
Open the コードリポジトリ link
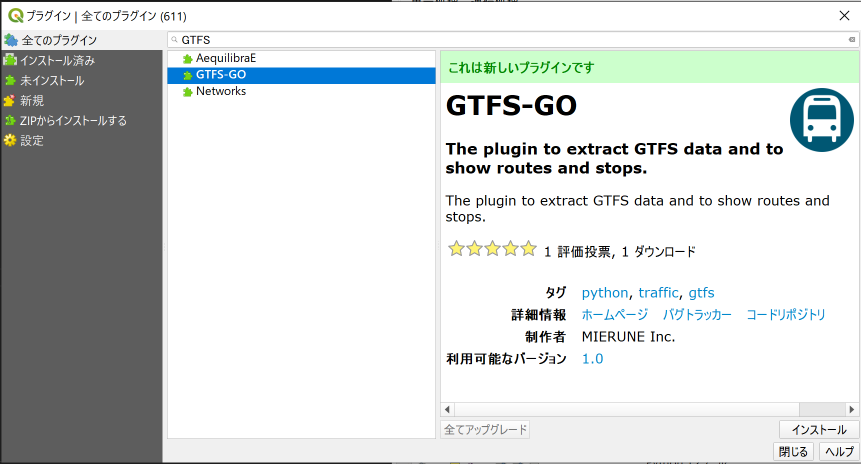[785, 315]
